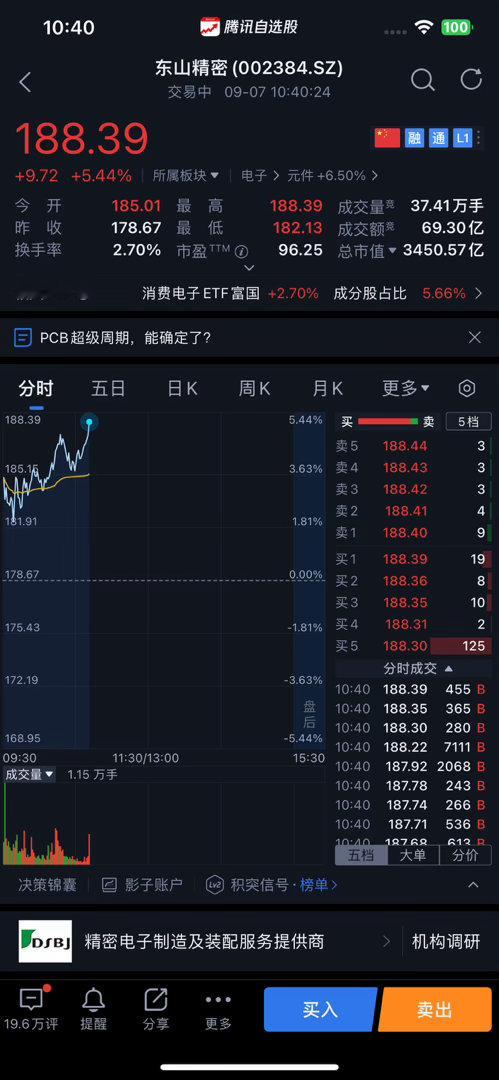Tap the 融 margin badge
499x1080 pixels.
(x=414, y=138)
